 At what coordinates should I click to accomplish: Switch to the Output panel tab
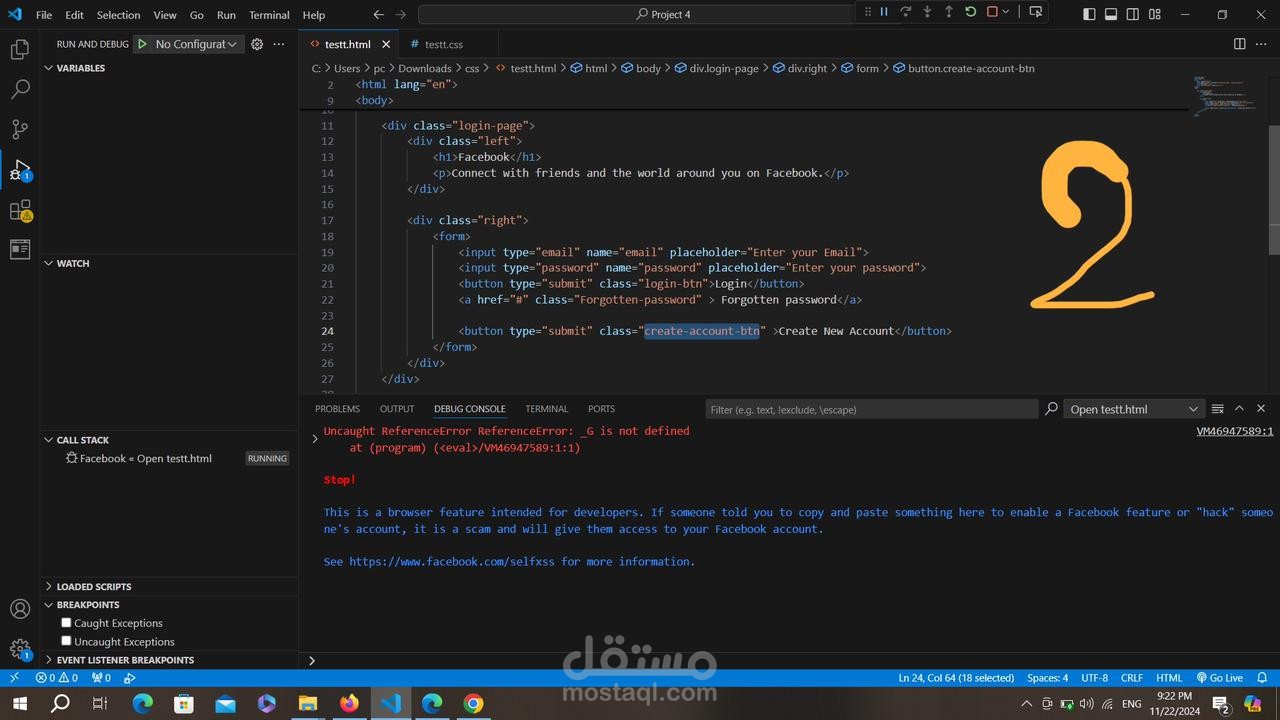[x=397, y=409]
